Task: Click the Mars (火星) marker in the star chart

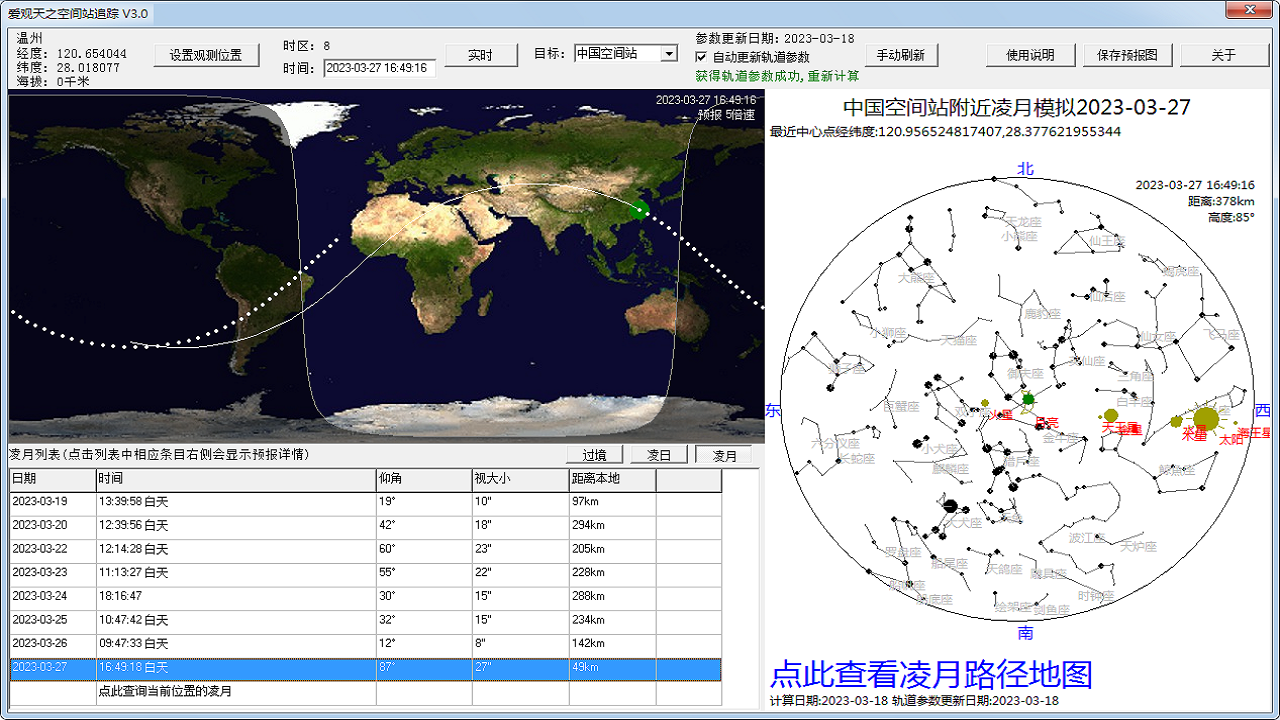Action: [x=984, y=403]
